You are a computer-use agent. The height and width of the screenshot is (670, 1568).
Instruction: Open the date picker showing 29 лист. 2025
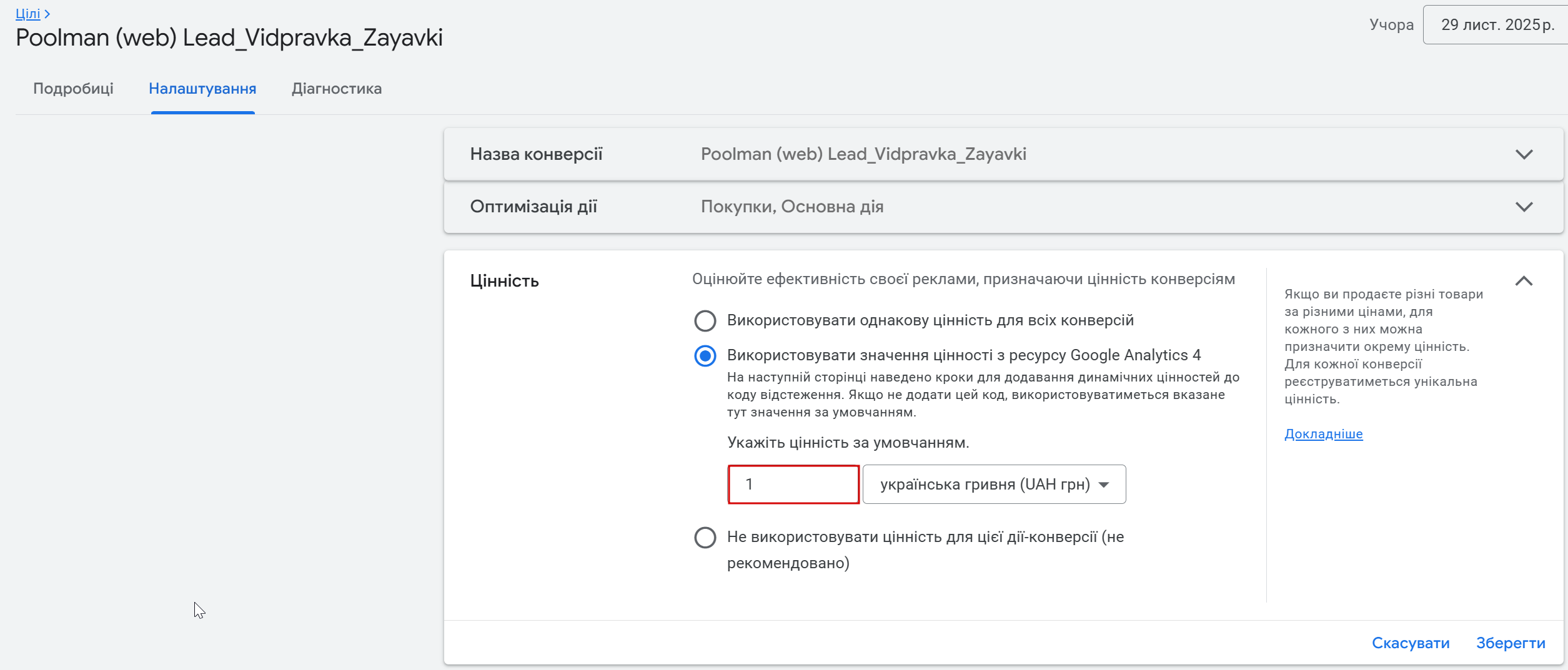click(x=1496, y=25)
